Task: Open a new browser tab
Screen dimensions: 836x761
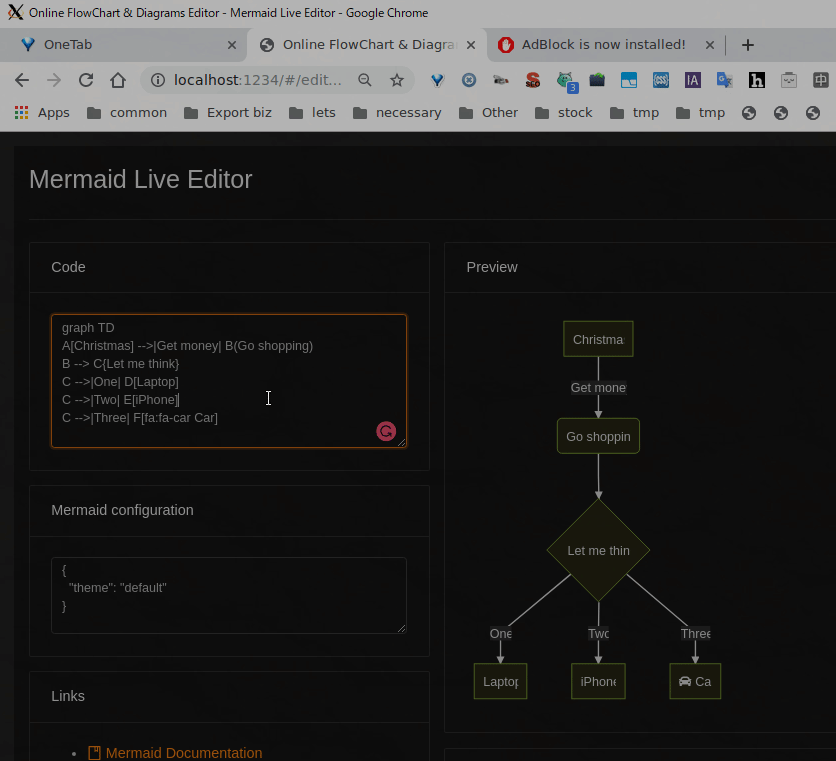Action: point(747,45)
